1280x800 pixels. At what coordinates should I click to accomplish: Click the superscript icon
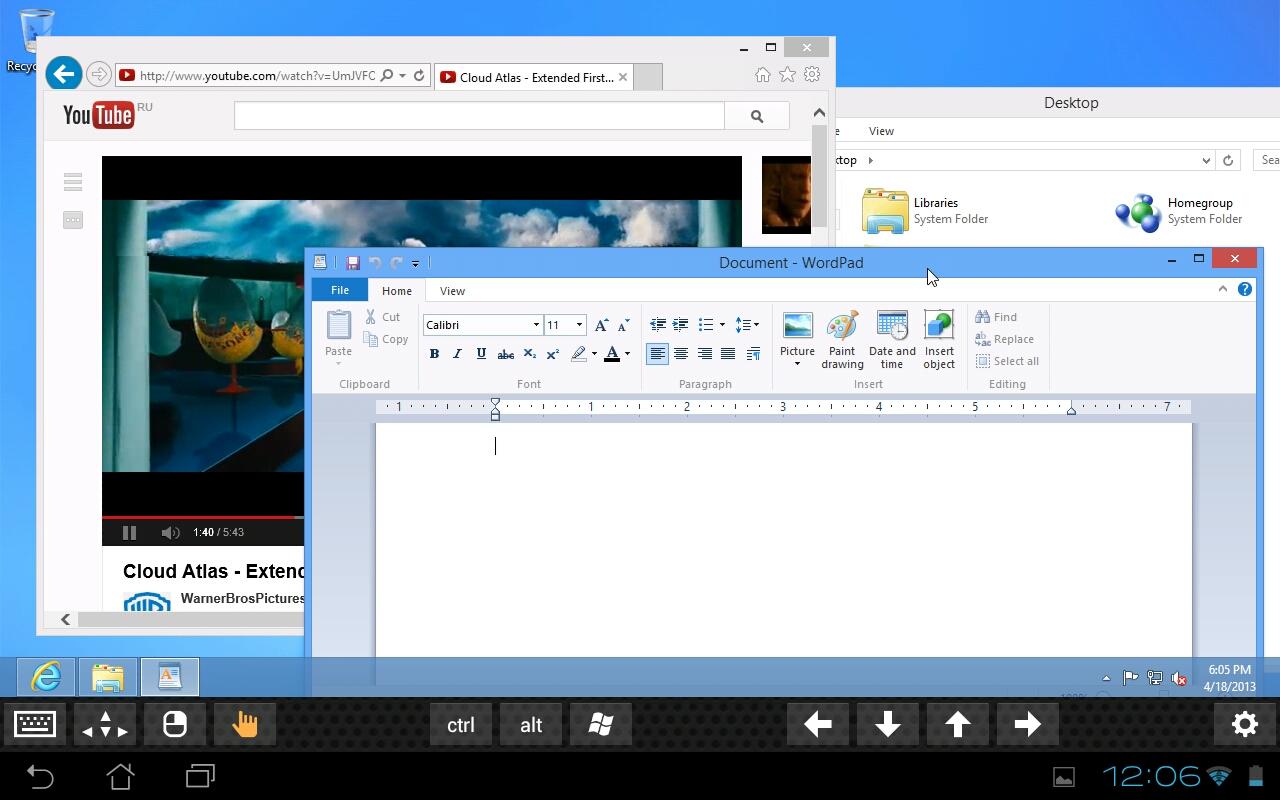click(x=552, y=354)
